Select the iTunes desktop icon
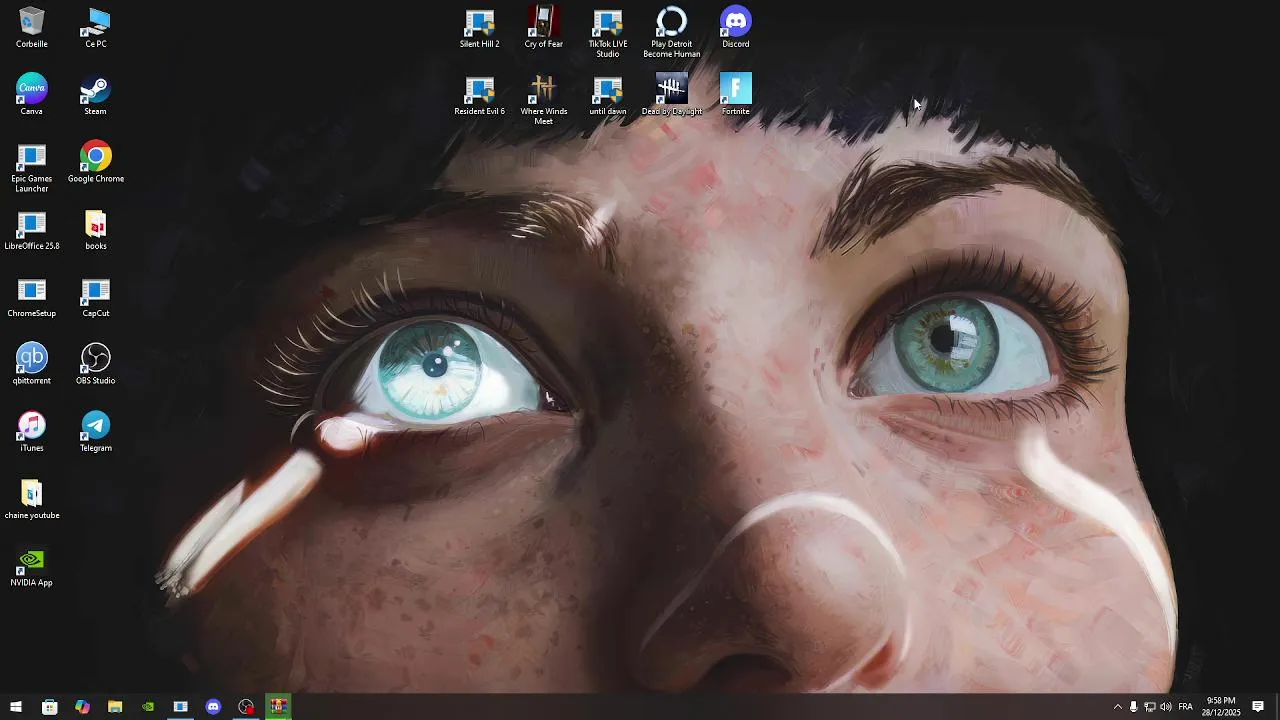The height and width of the screenshot is (720, 1280). point(31,432)
